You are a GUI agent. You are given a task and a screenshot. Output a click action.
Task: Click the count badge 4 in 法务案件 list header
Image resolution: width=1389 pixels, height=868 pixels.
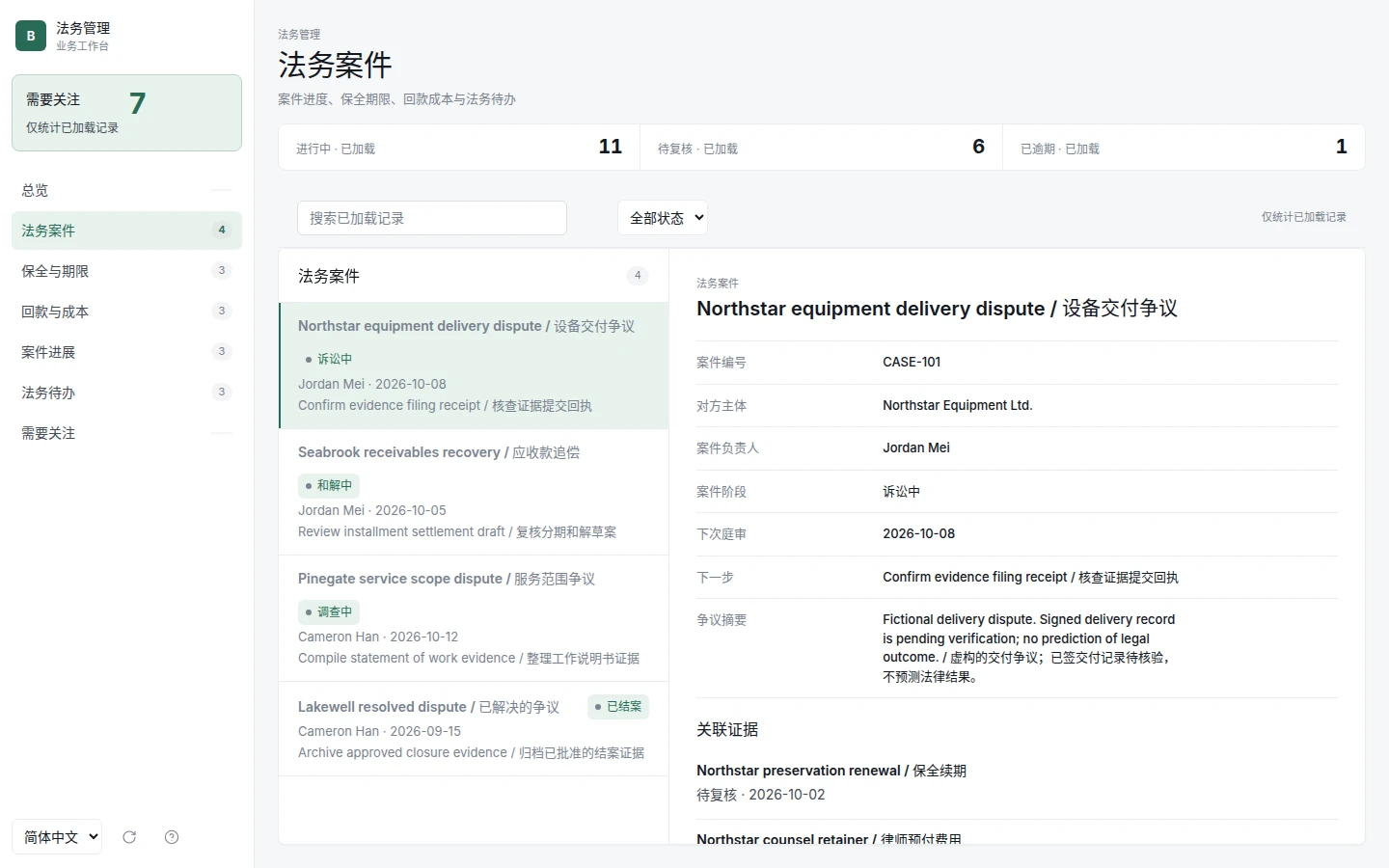[638, 276]
